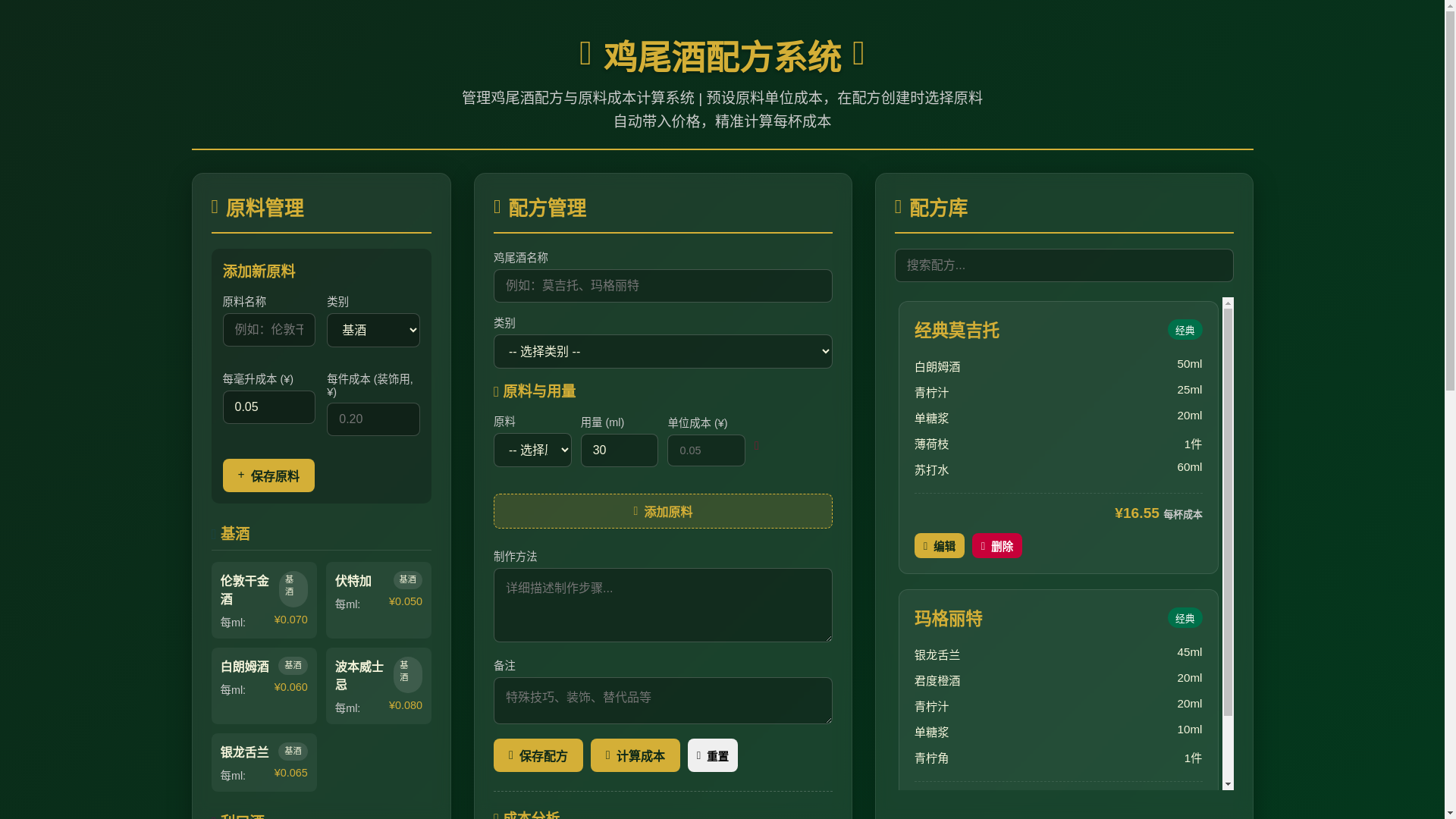Screen dimensions: 1456x819
Task: Click the 银龙舌兰 45ml ingredient row
Action: (1059, 654)
